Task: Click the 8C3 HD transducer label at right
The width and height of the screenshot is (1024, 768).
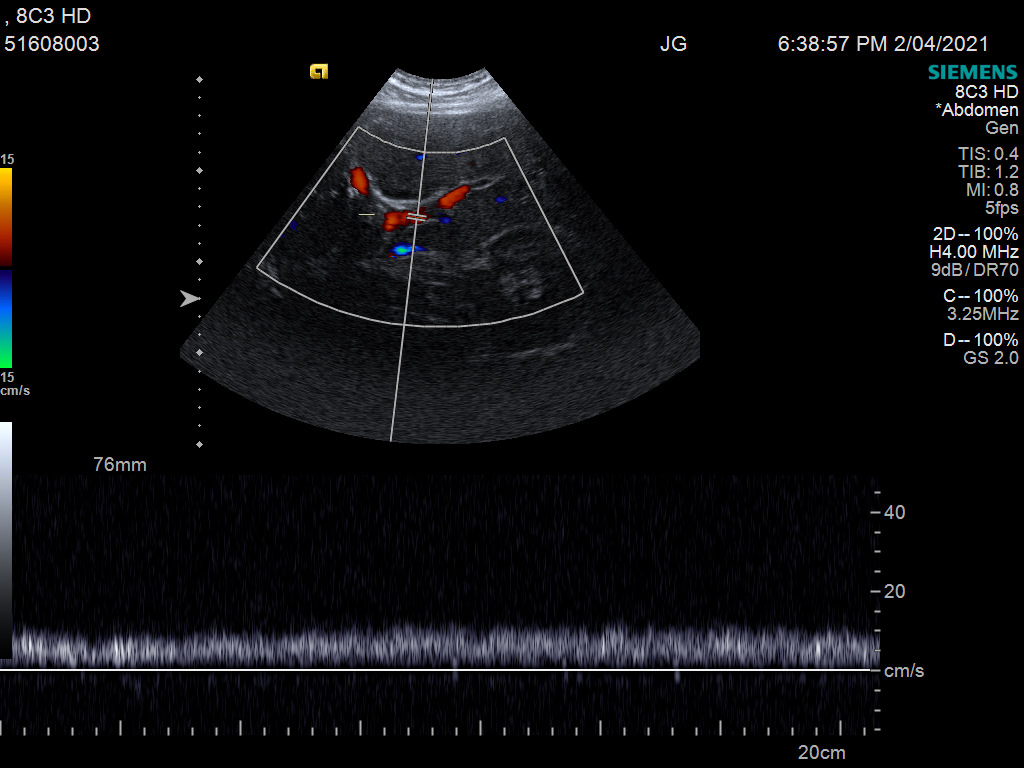Action: pyautogui.click(x=986, y=91)
